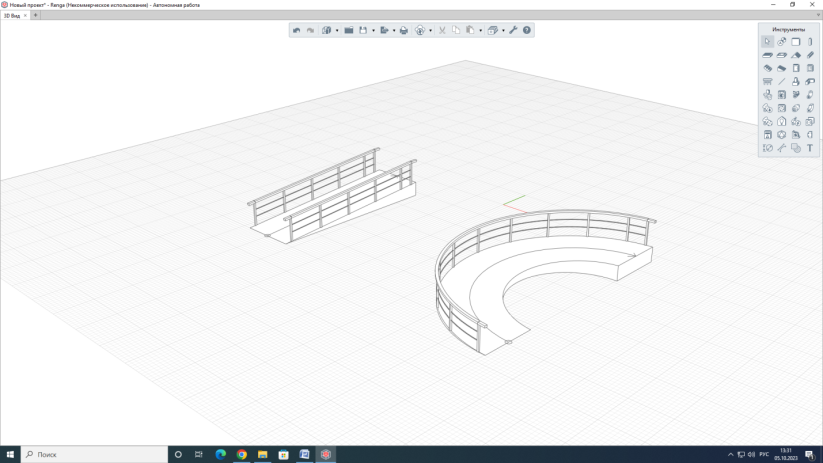Viewport: 823px width, 463px height.
Task: Open the notification center icon
Action: (x=809, y=455)
